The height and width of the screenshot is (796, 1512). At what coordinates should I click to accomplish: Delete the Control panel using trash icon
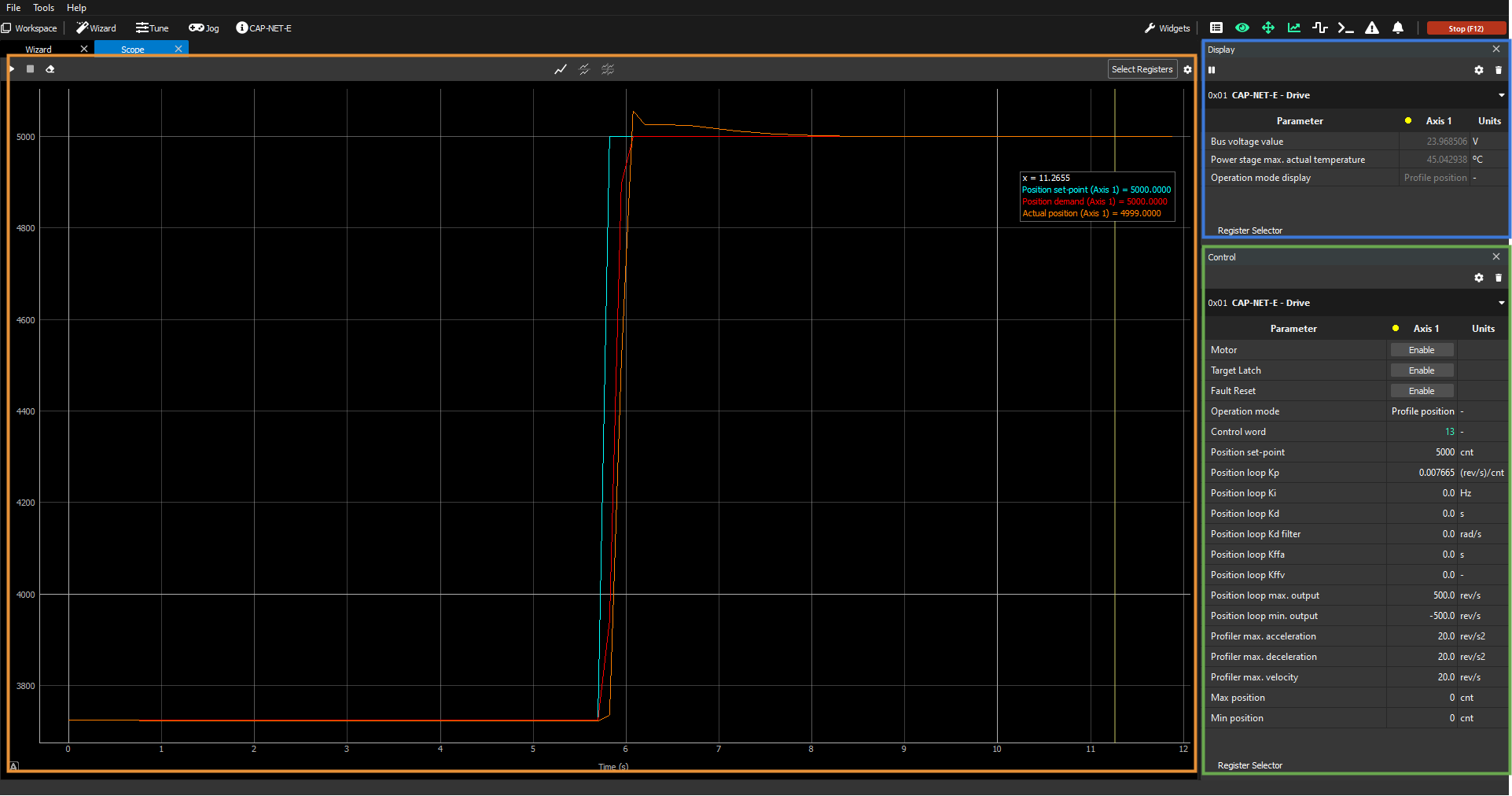(1498, 278)
